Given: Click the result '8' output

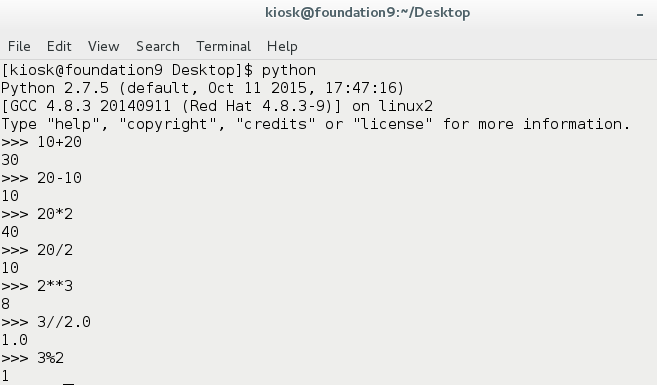Looking at the screenshot, I should click(5, 304).
